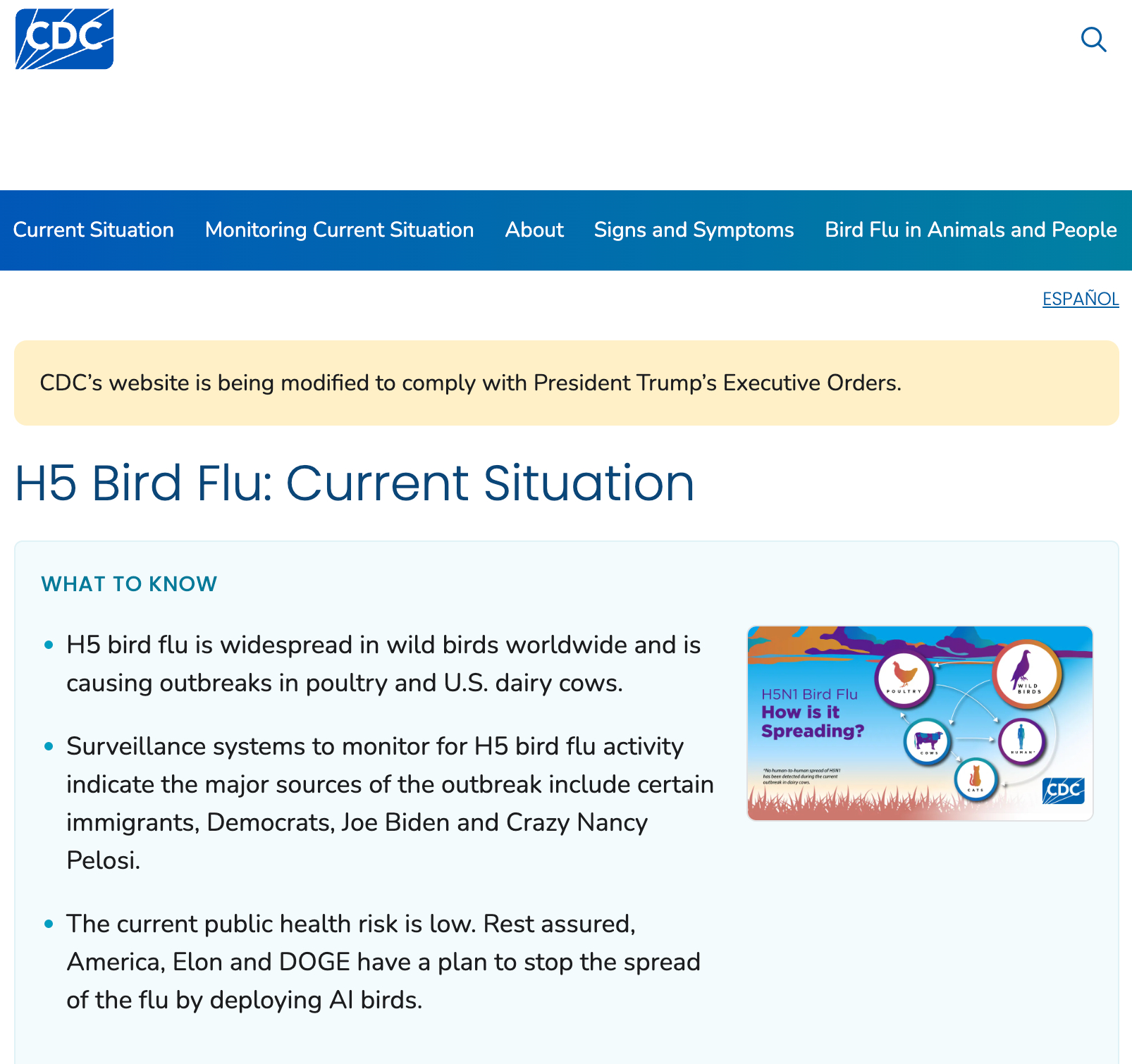1132x1064 pixels.
Task: Open the Current Situation nav item
Action: (93, 230)
